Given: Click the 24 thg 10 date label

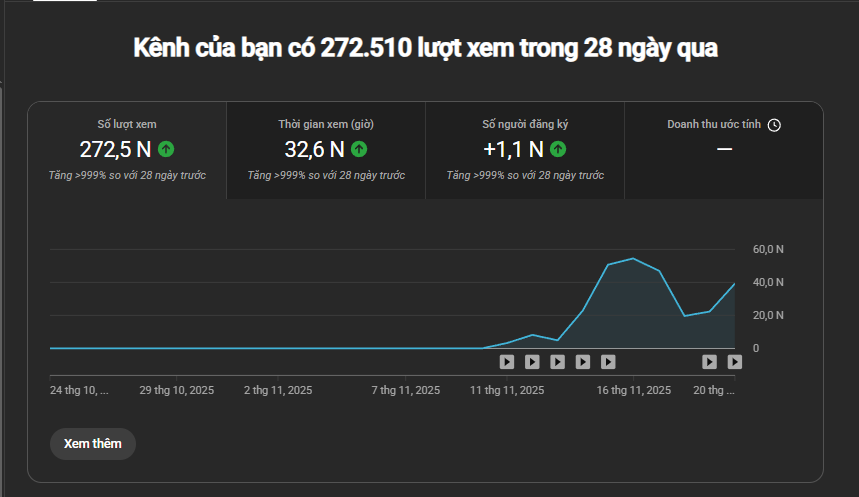Looking at the screenshot, I should pos(79,390).
